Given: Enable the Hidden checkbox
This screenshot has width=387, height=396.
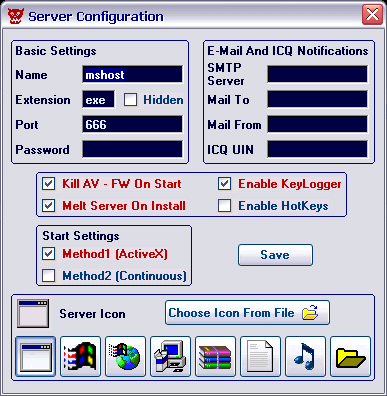Looking at the screenshot, I should [x=130, y=100].
